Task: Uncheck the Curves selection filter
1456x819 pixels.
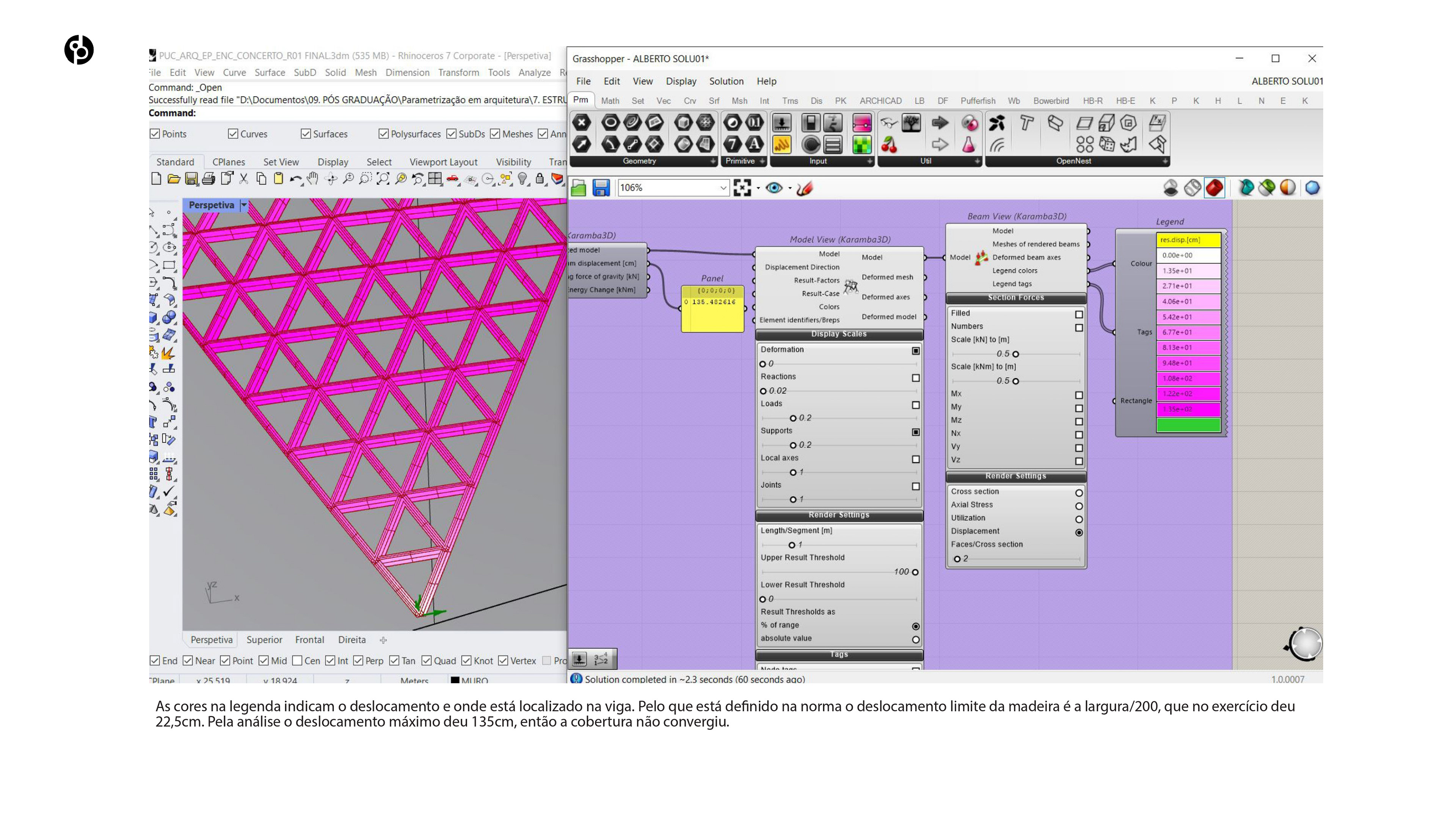Action: tap(233, 134)
